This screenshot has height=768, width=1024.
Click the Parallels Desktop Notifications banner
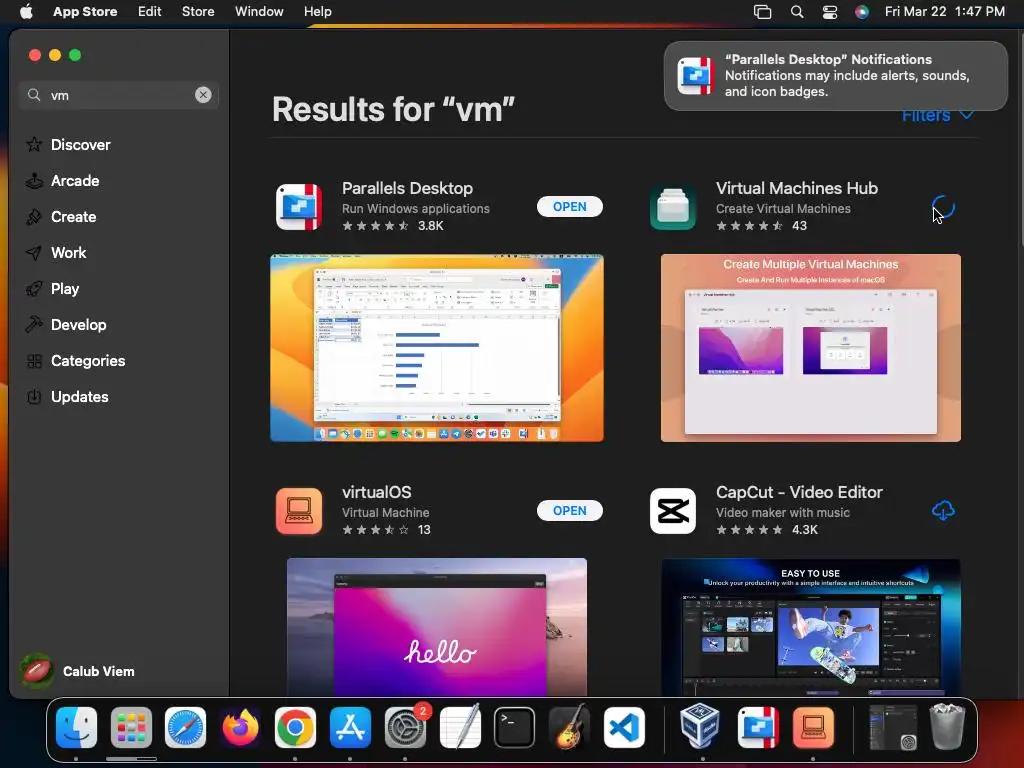(x=836, y=76)
